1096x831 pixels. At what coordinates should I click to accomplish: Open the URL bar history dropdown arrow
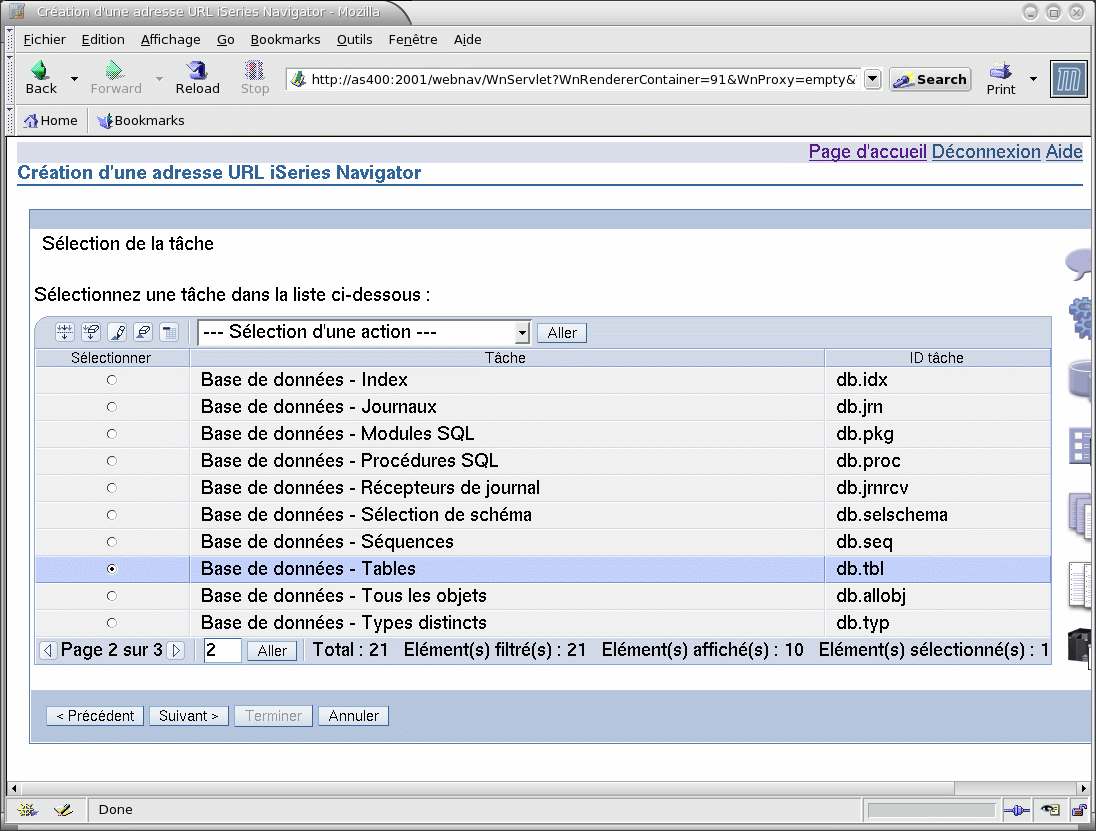point(872,79)
